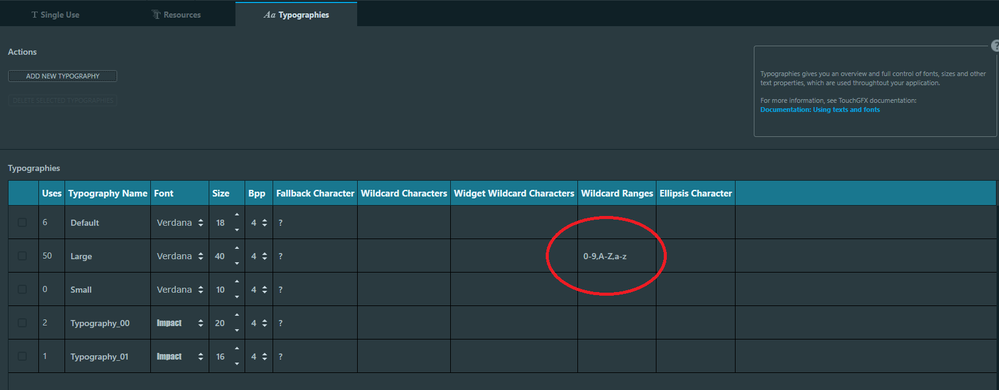Image resolution: width=999 pixels, height=390 pixels.
Task: Open Bpp dropdown for Typography_00 row
Action: point(259,324)
